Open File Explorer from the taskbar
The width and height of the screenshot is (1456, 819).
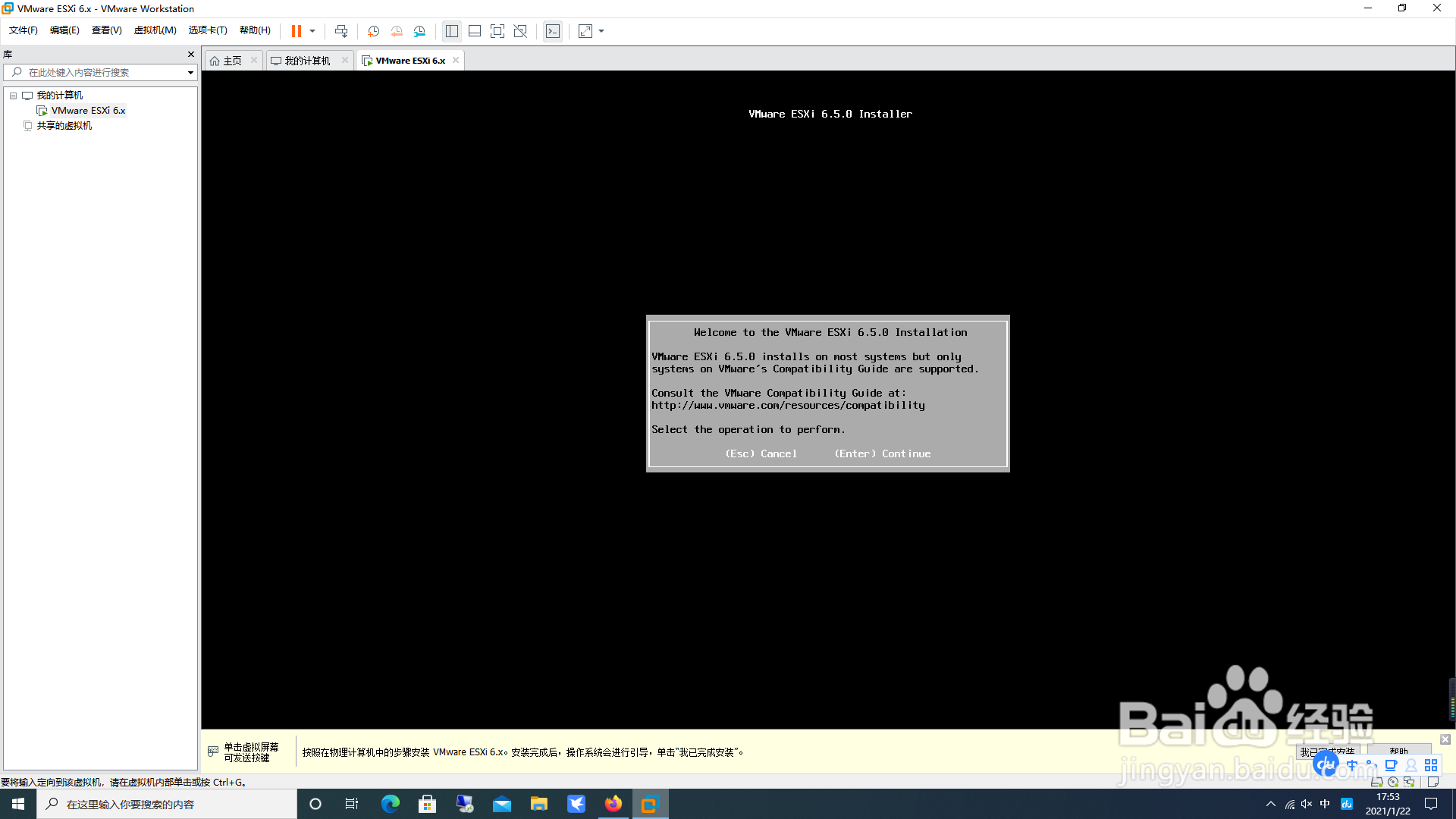click(x=538, y=804)
